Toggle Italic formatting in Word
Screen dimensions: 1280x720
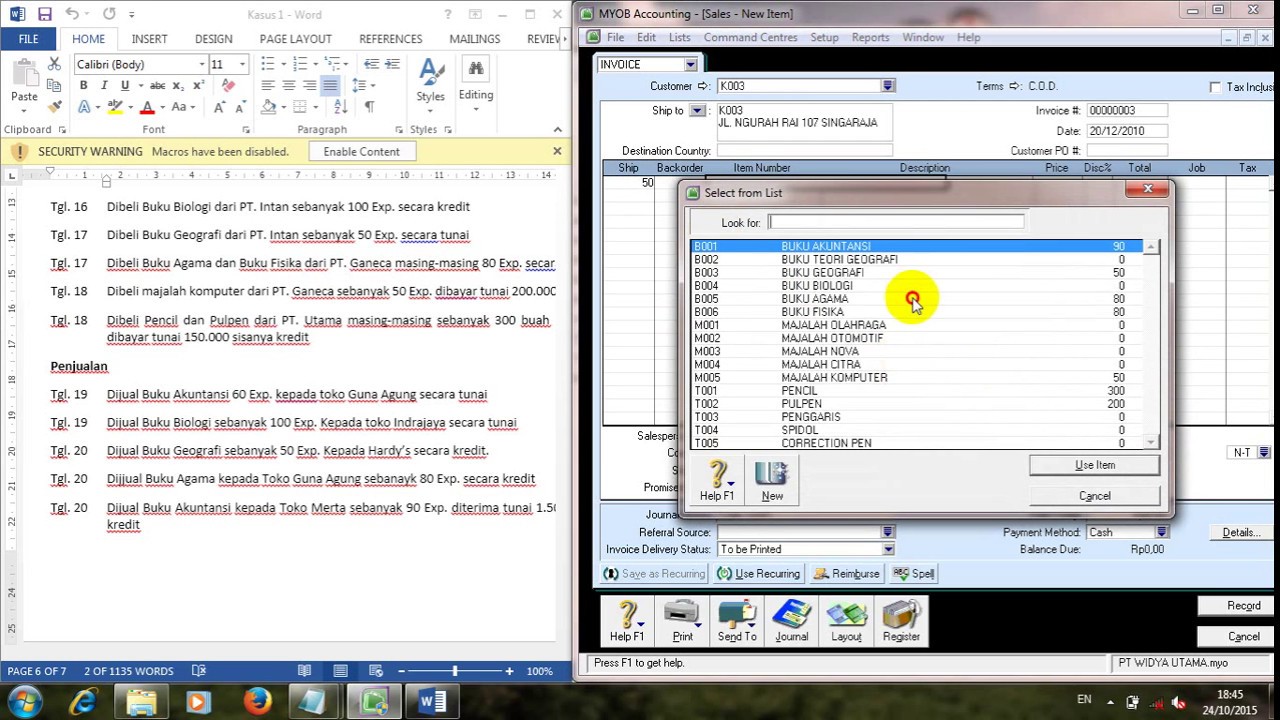point(104,85)
